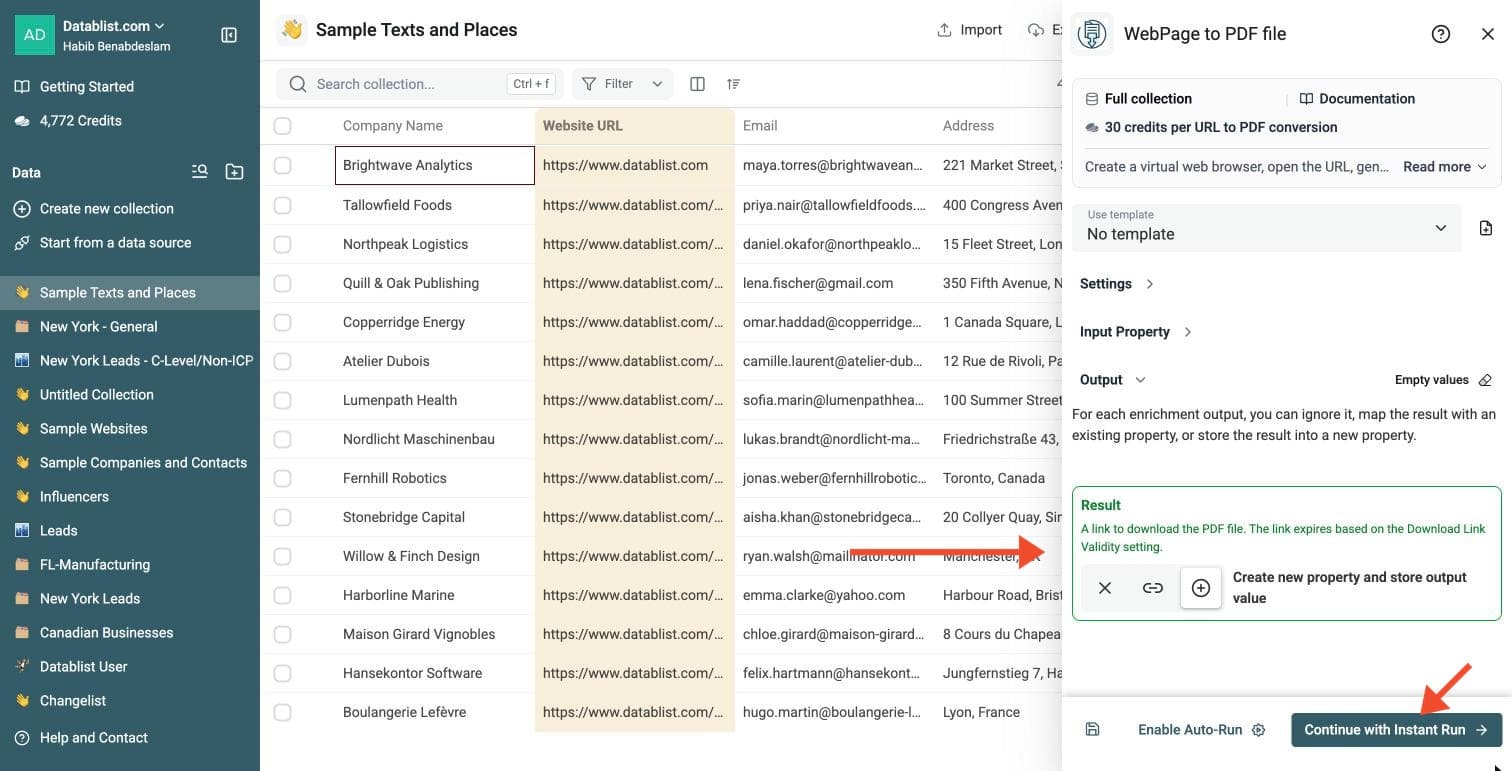Check the Brightwave Analytics row checkbox
Image resolution: width=1512 pixels, height=771 pixels.
pos(282,165)
